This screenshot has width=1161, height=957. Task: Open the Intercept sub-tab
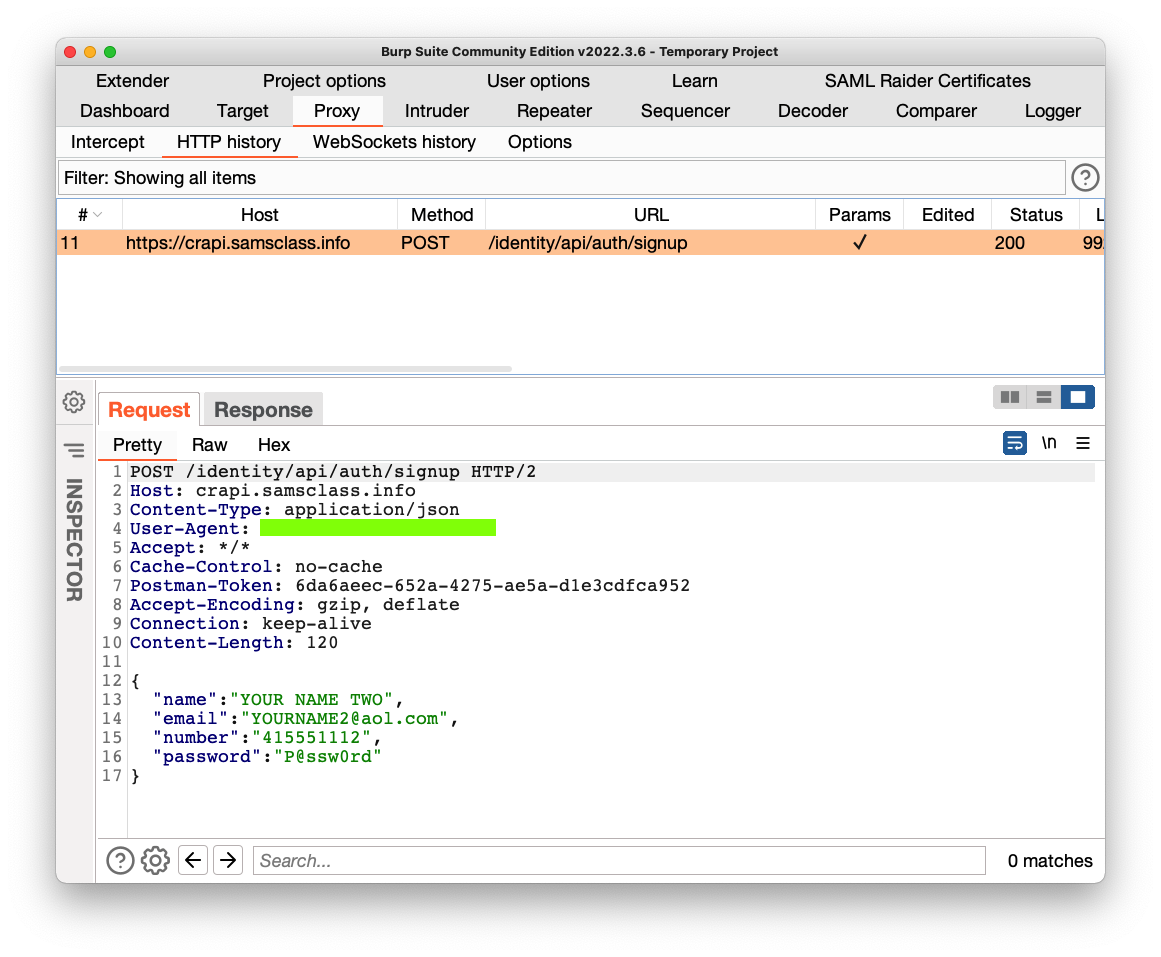[x=107, y=142]
